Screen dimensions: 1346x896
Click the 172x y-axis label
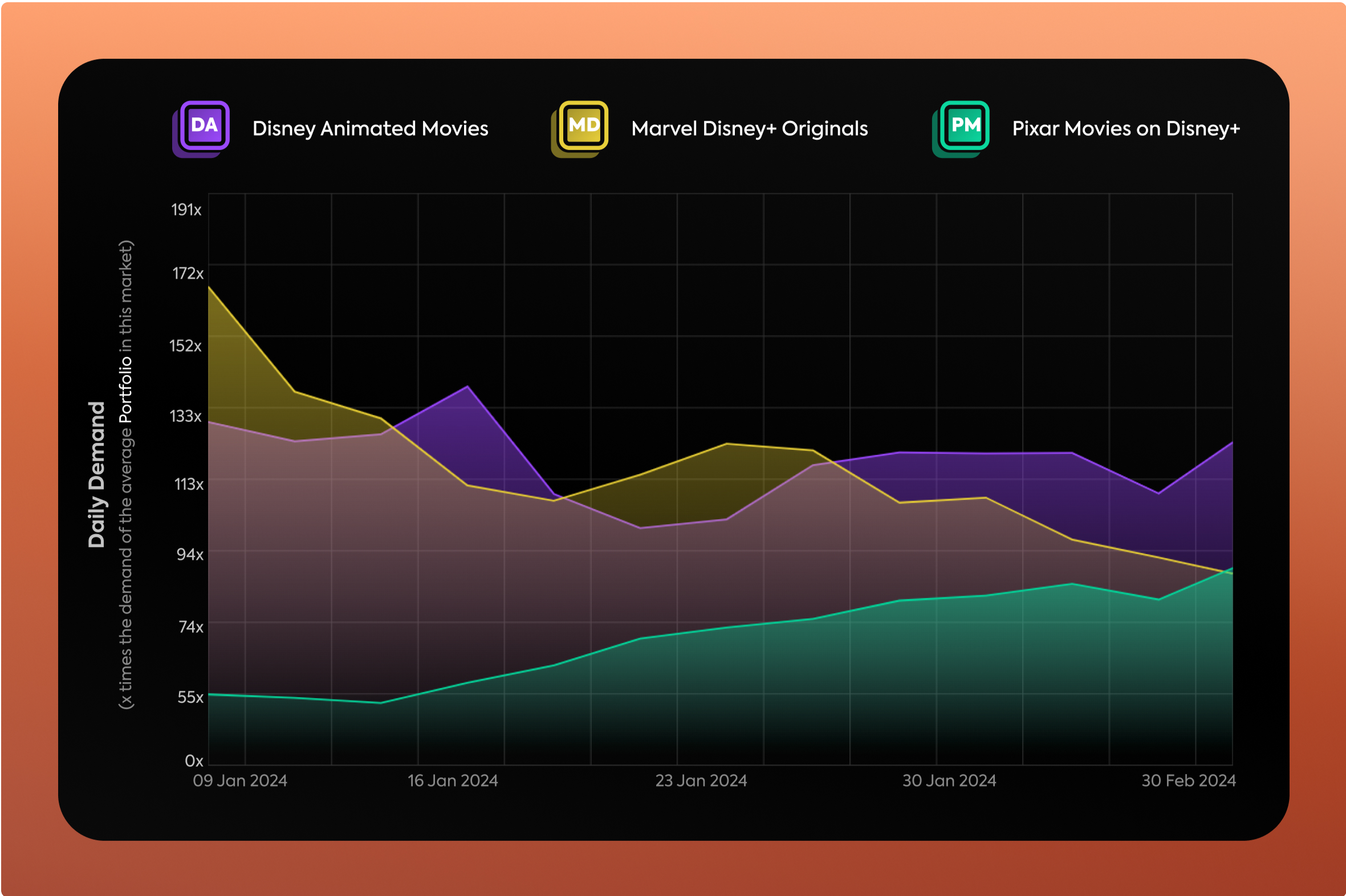pos(188,273)
